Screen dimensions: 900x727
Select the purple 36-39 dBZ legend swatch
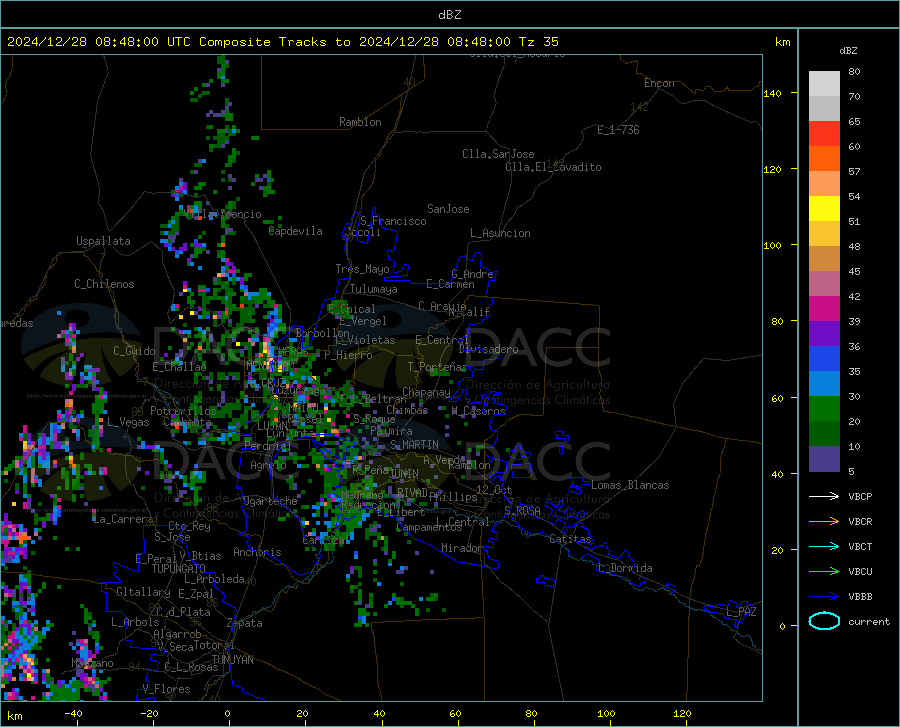[x=824, y=334]
